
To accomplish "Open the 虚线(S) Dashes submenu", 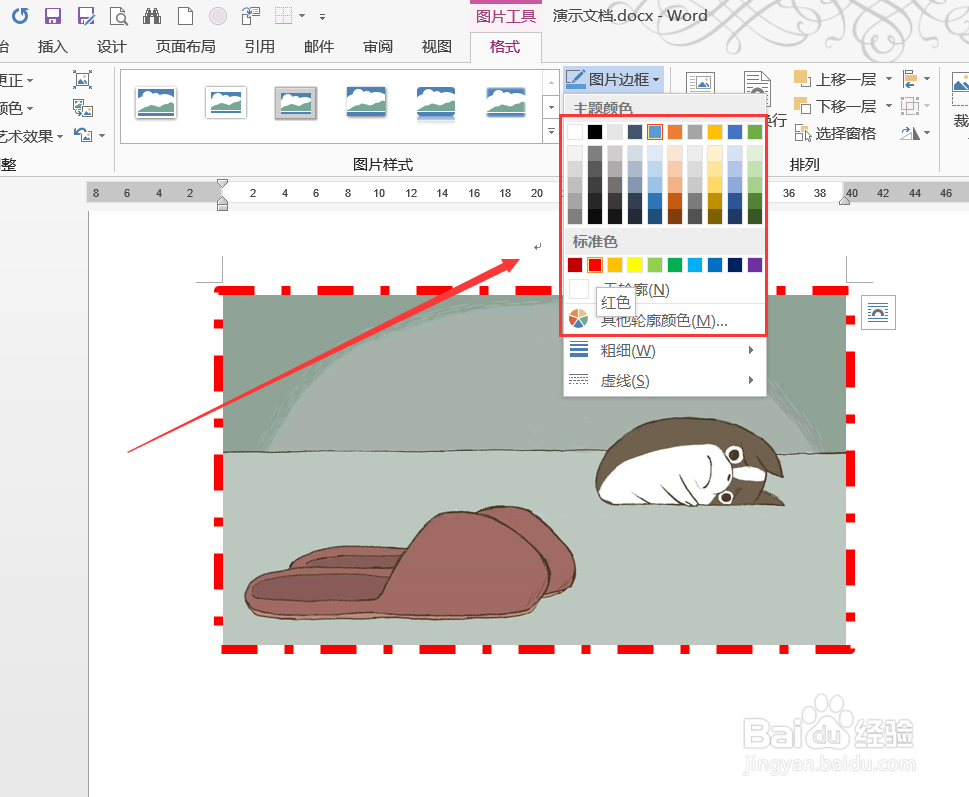I will 665,381.
